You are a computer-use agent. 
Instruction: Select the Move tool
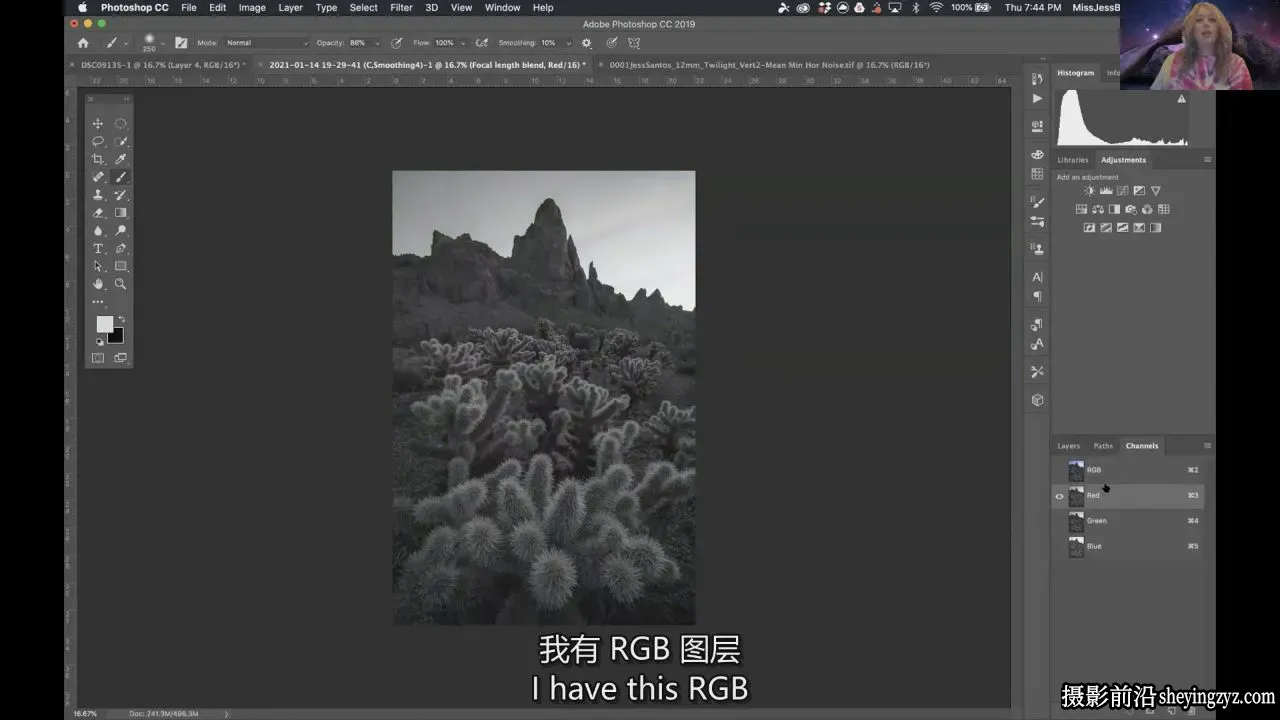[98, 124]
